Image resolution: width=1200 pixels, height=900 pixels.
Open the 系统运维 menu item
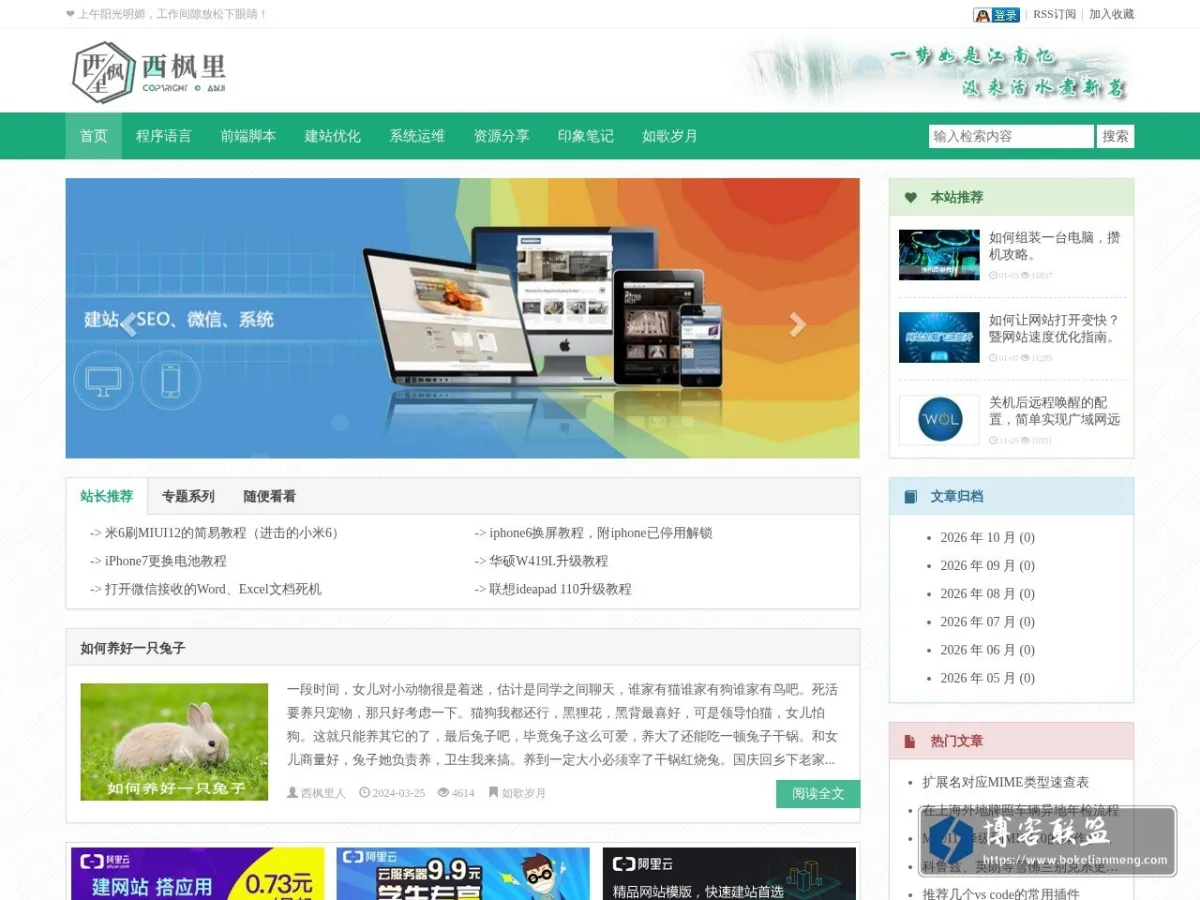tap(417, 136)
